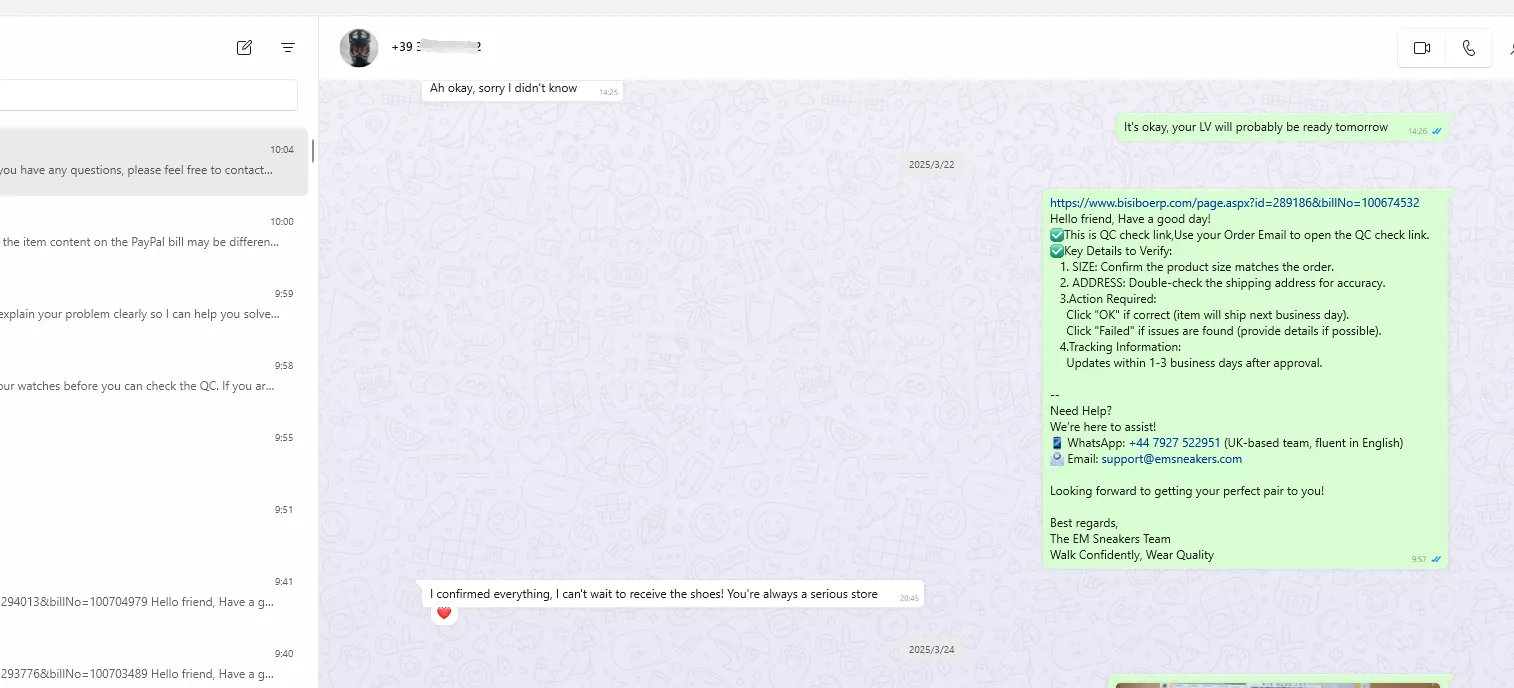Click the chat search input field
Viewport: 1514px width, 688px height.
tap(148, 95)
